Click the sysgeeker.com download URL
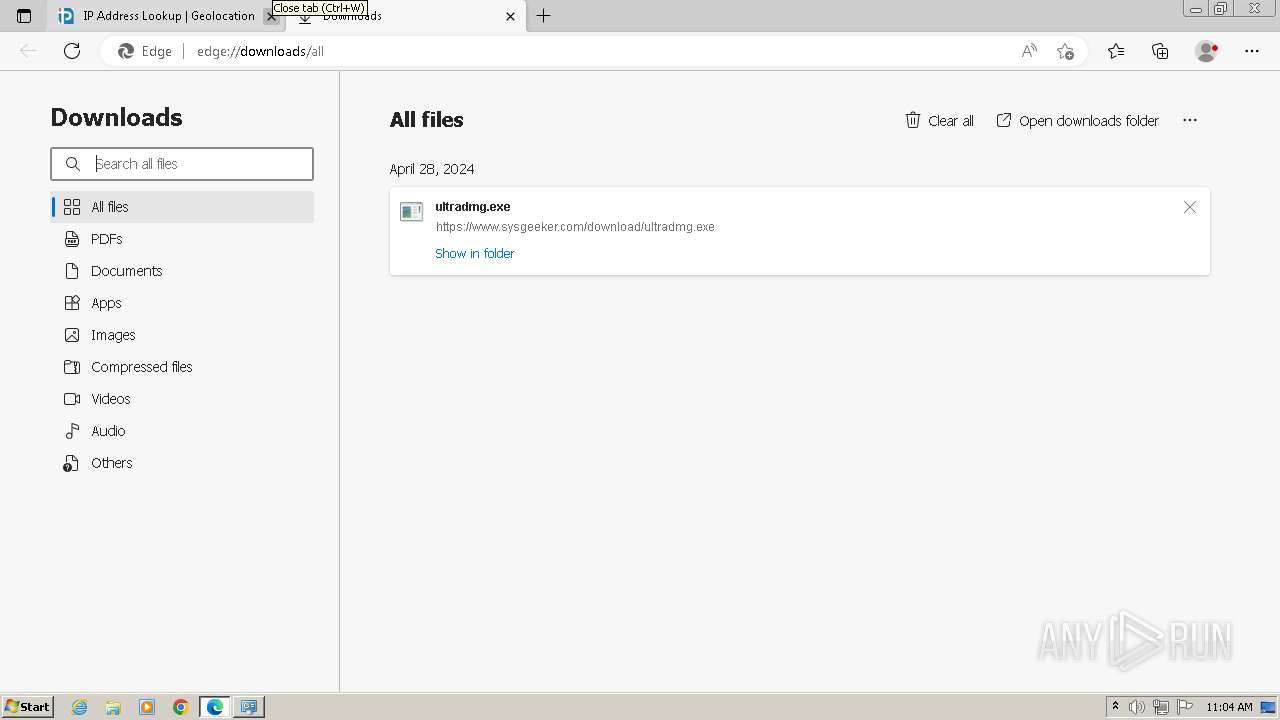The image size is (1280, 720). 575,227
